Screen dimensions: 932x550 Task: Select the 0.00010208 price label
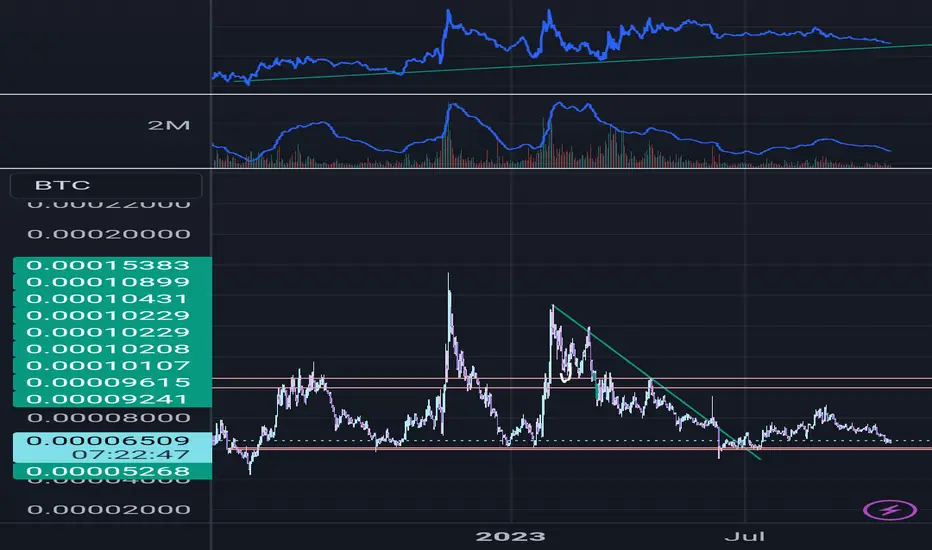pyautogui.click(x=112, y=348)
